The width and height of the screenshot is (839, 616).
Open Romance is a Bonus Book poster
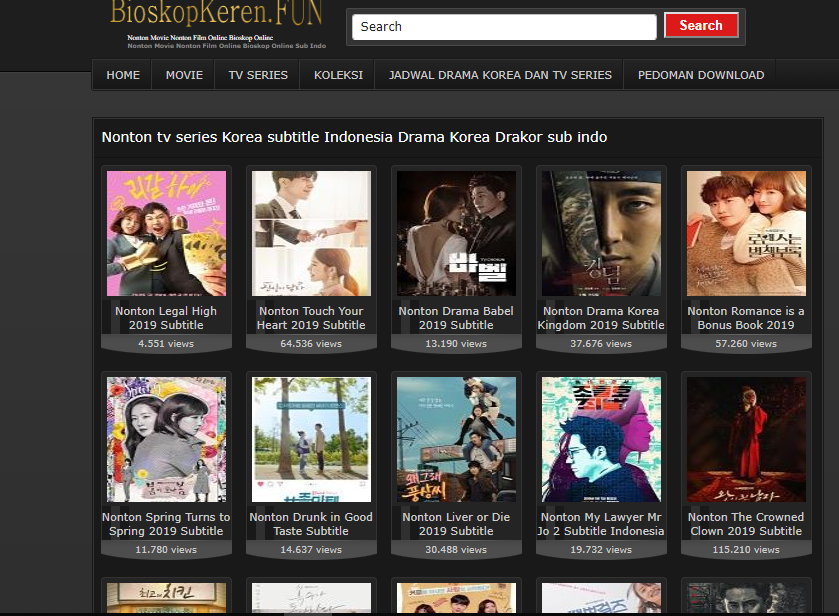tap(746, 233)
